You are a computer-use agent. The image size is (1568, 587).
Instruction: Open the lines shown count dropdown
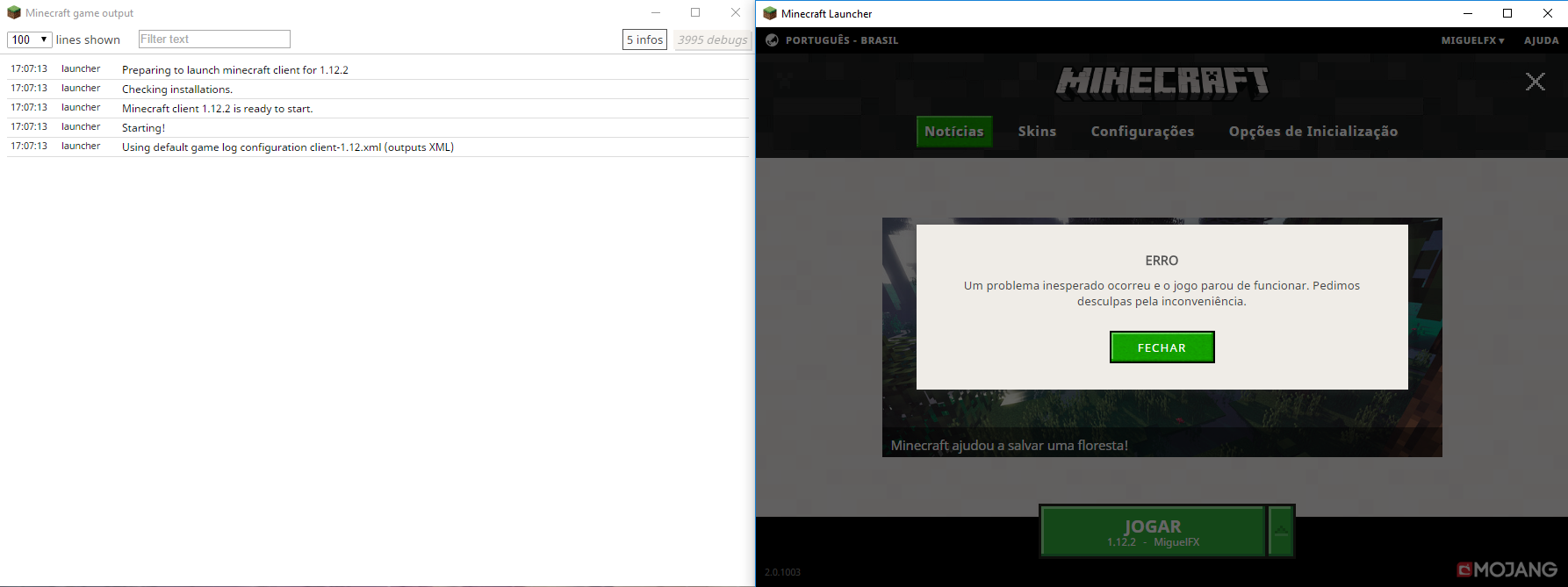pos(30,39)
